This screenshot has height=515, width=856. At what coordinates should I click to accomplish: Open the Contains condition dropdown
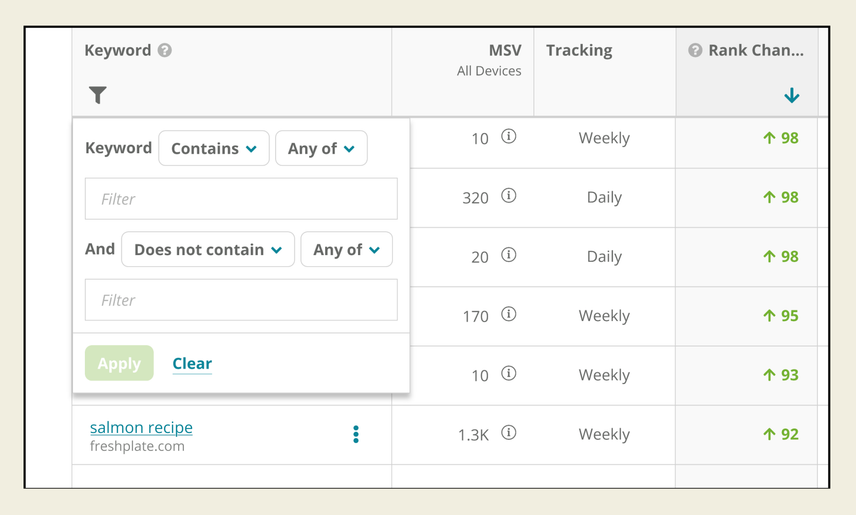[214, 148]
